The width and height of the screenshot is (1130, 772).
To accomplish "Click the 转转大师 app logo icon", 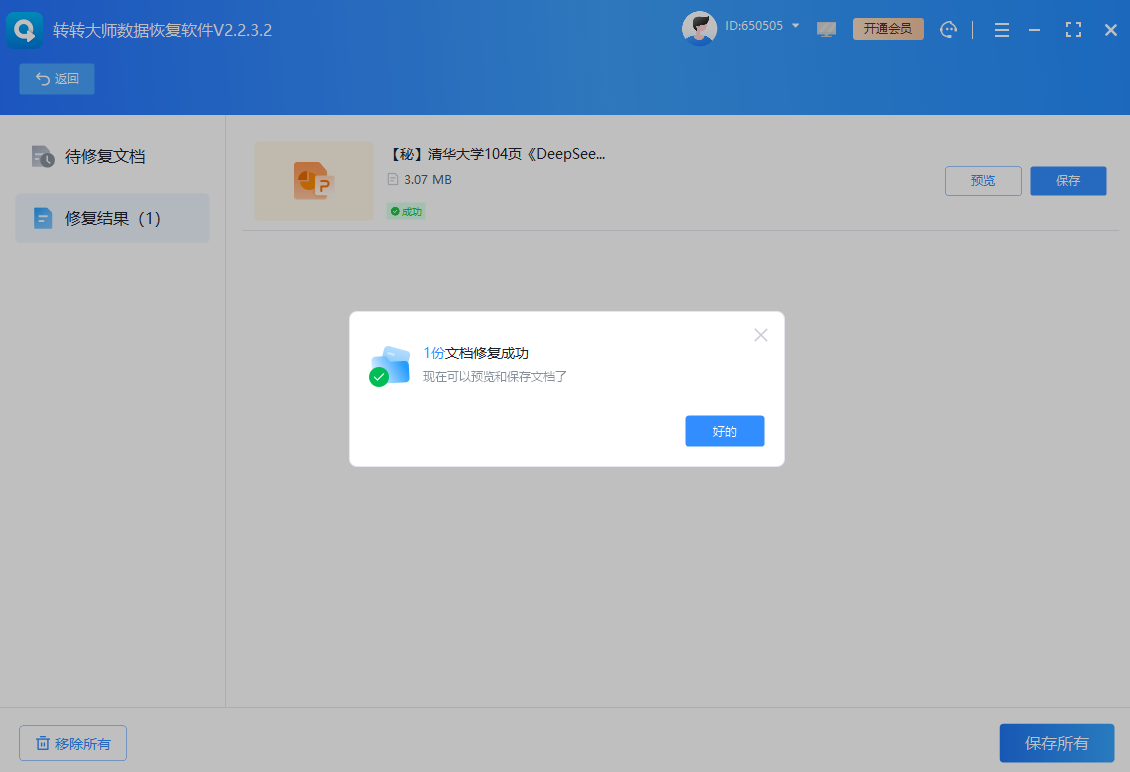I will [25, 30].
